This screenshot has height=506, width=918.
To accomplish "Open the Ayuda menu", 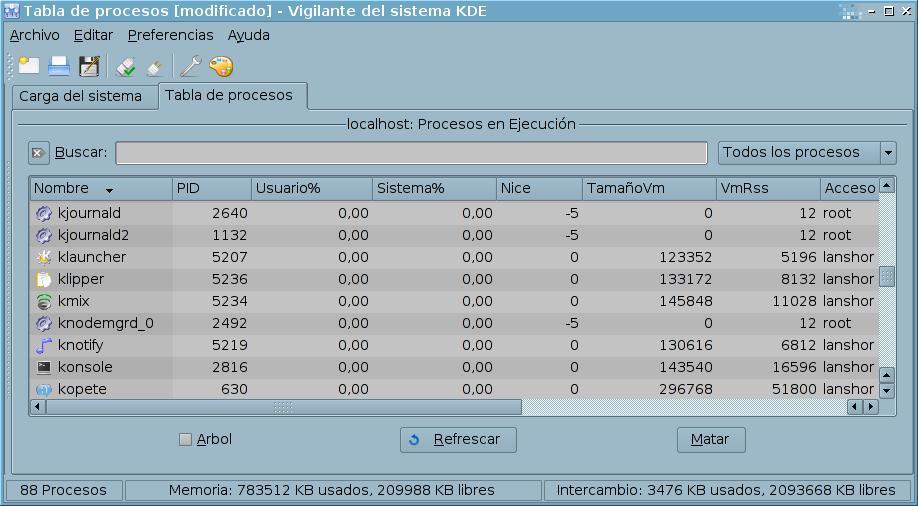I will 249,35.
